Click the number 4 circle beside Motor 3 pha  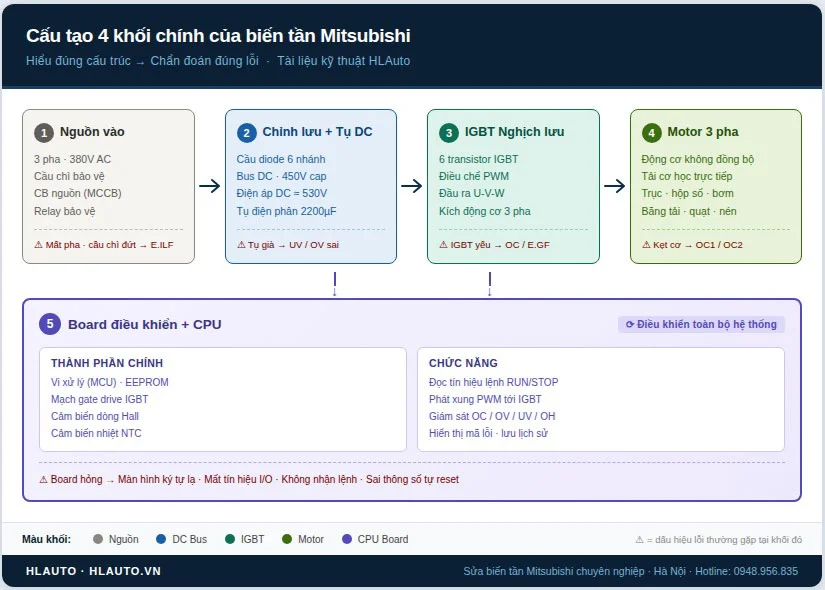(651, 133)
